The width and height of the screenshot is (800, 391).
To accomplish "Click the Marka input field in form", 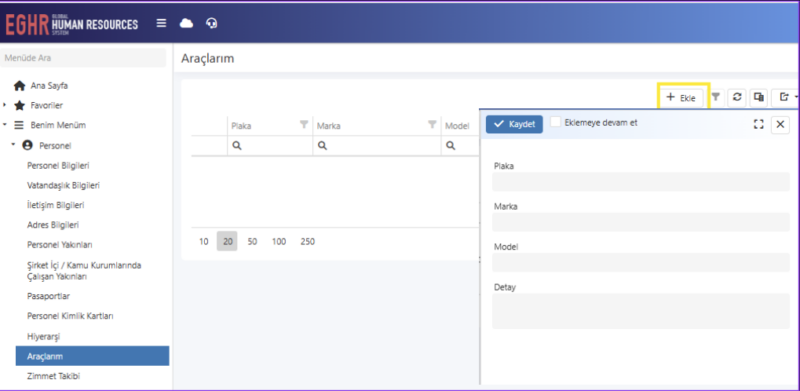I will click(641, 222).
